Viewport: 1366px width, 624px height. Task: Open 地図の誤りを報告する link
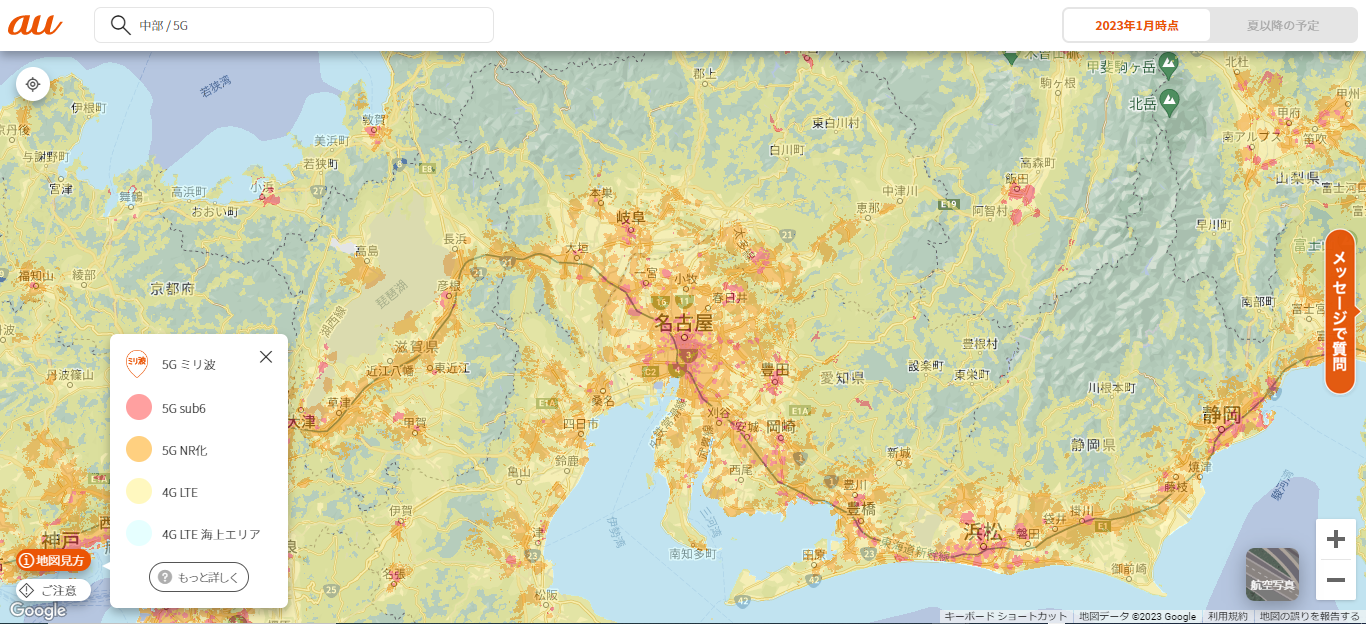point(1310,616)
